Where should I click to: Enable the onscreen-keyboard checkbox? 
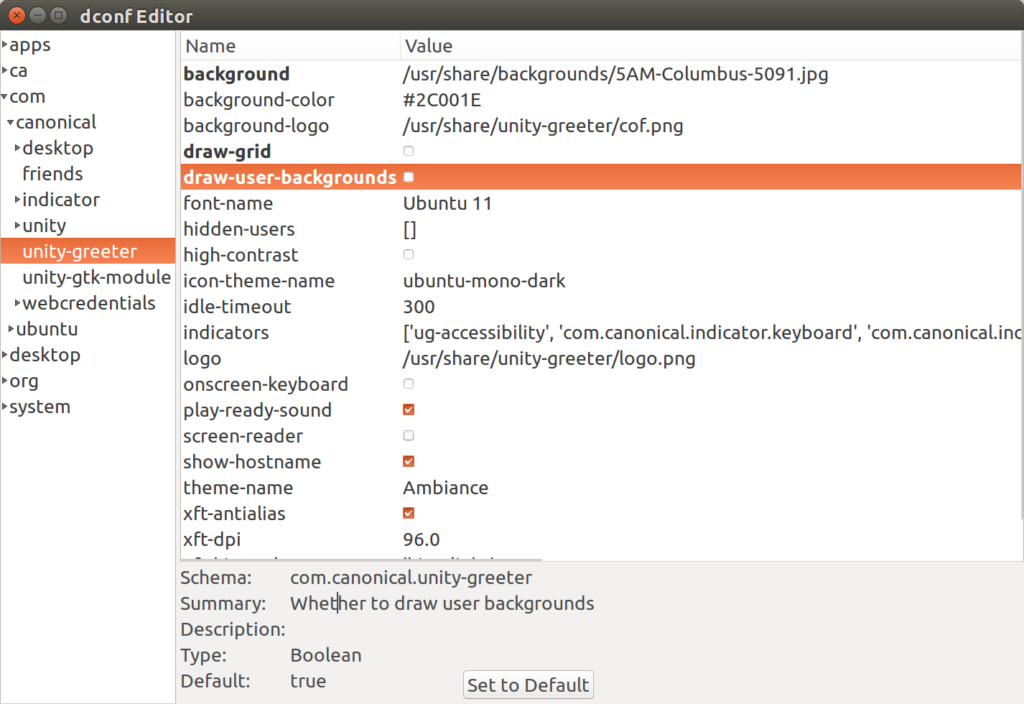(409, 384)
